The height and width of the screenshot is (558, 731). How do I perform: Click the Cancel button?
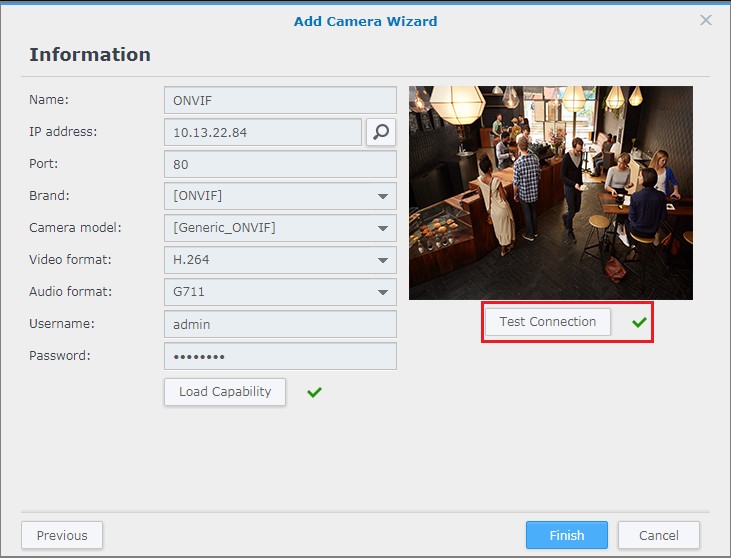pos(658,535)
